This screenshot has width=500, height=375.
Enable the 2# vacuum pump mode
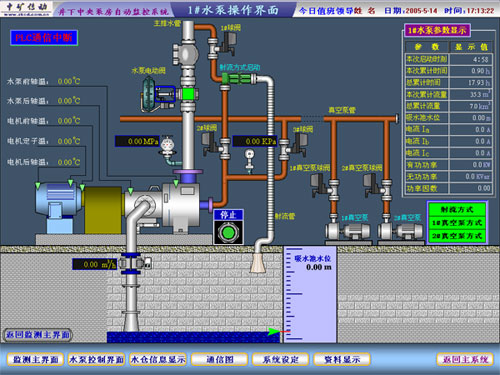click(x=457, y=236)
